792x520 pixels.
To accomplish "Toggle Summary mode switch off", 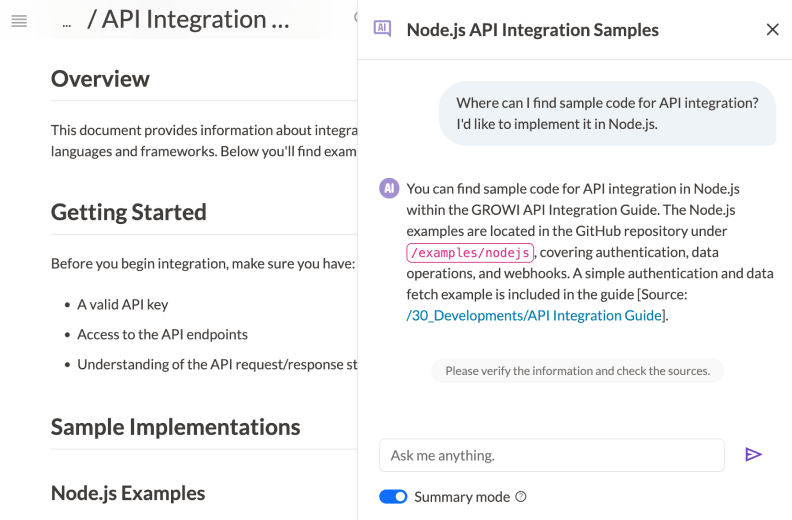I will pos(393,497).
